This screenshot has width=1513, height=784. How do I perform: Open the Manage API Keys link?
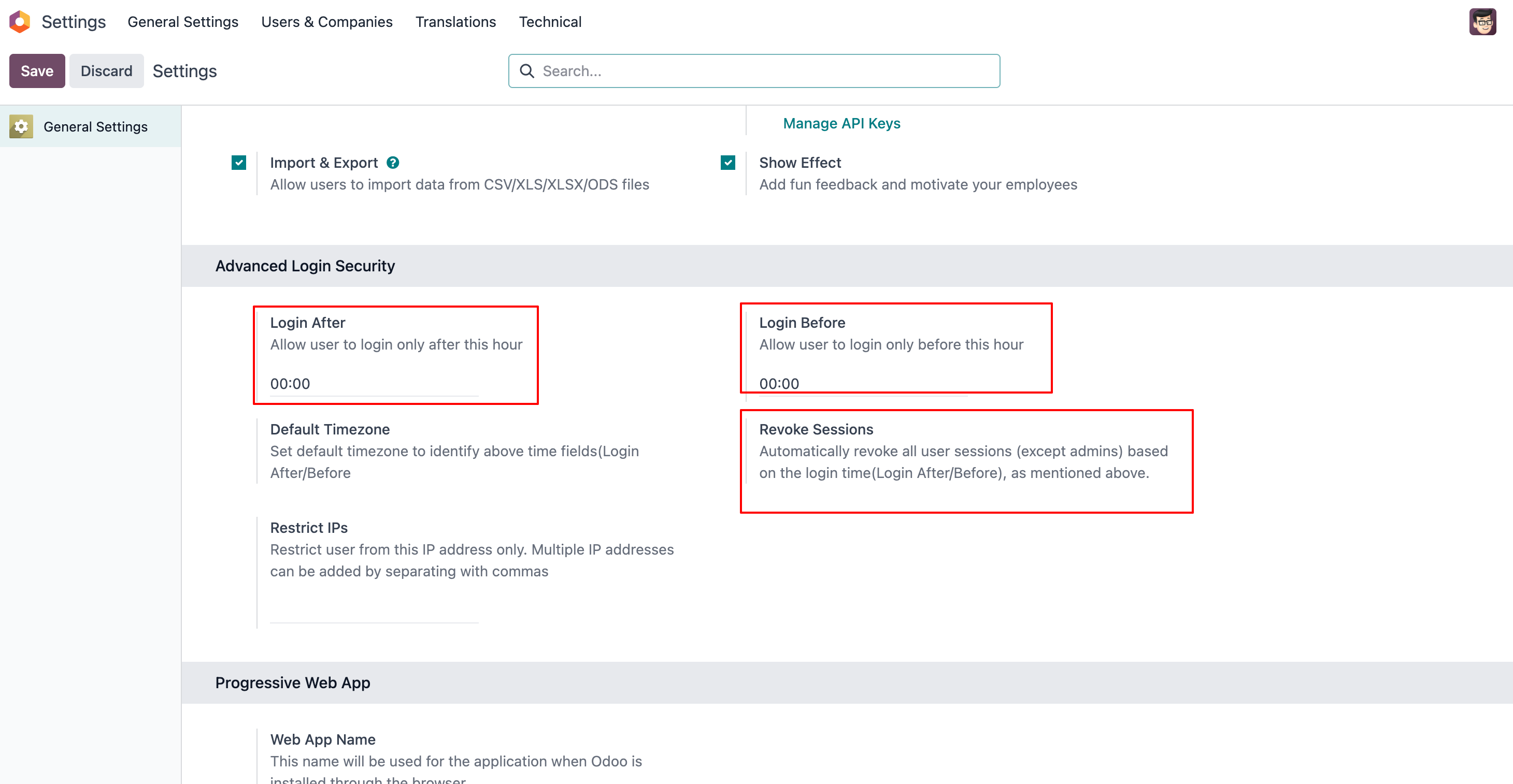841,123
